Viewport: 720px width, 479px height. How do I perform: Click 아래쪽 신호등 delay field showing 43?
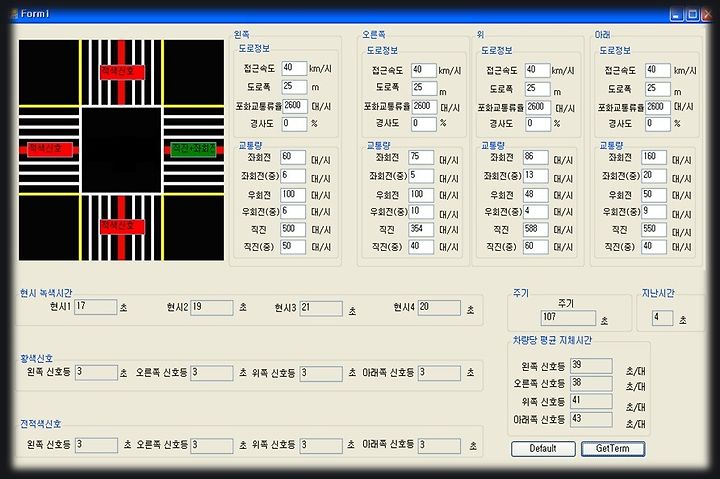click(x=591, y=419)
